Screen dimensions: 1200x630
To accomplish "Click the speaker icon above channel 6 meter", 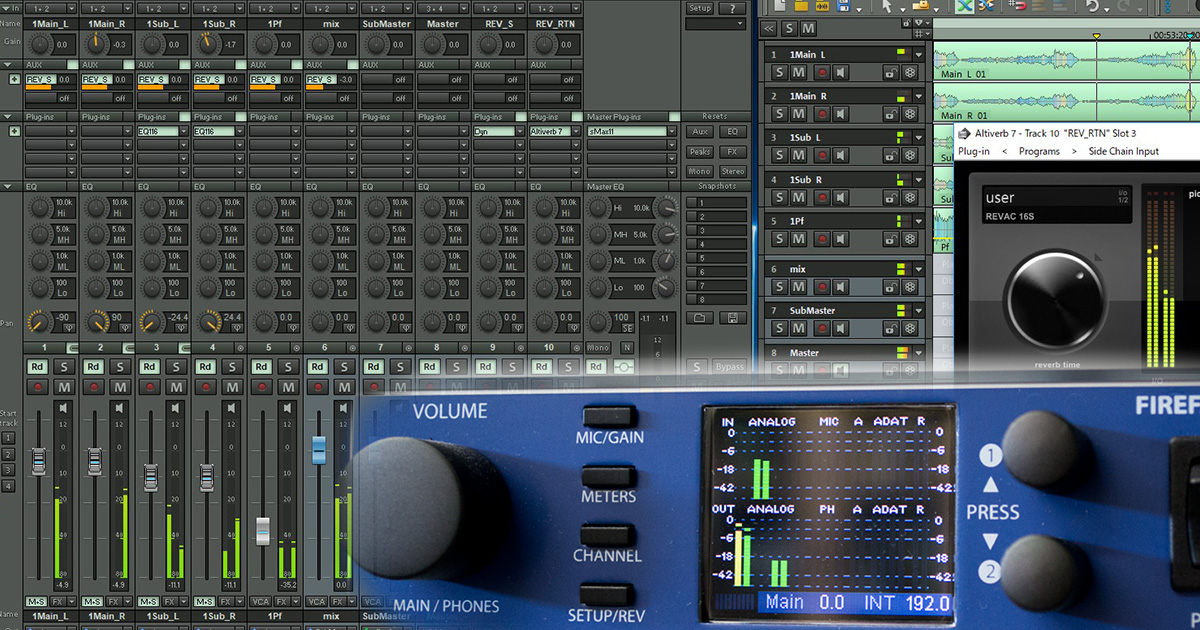I will click(x=344, y=408).
